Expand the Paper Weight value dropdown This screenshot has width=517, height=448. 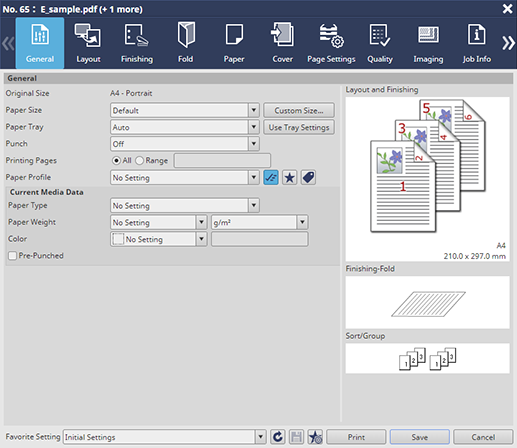click(x=201, y=222)
